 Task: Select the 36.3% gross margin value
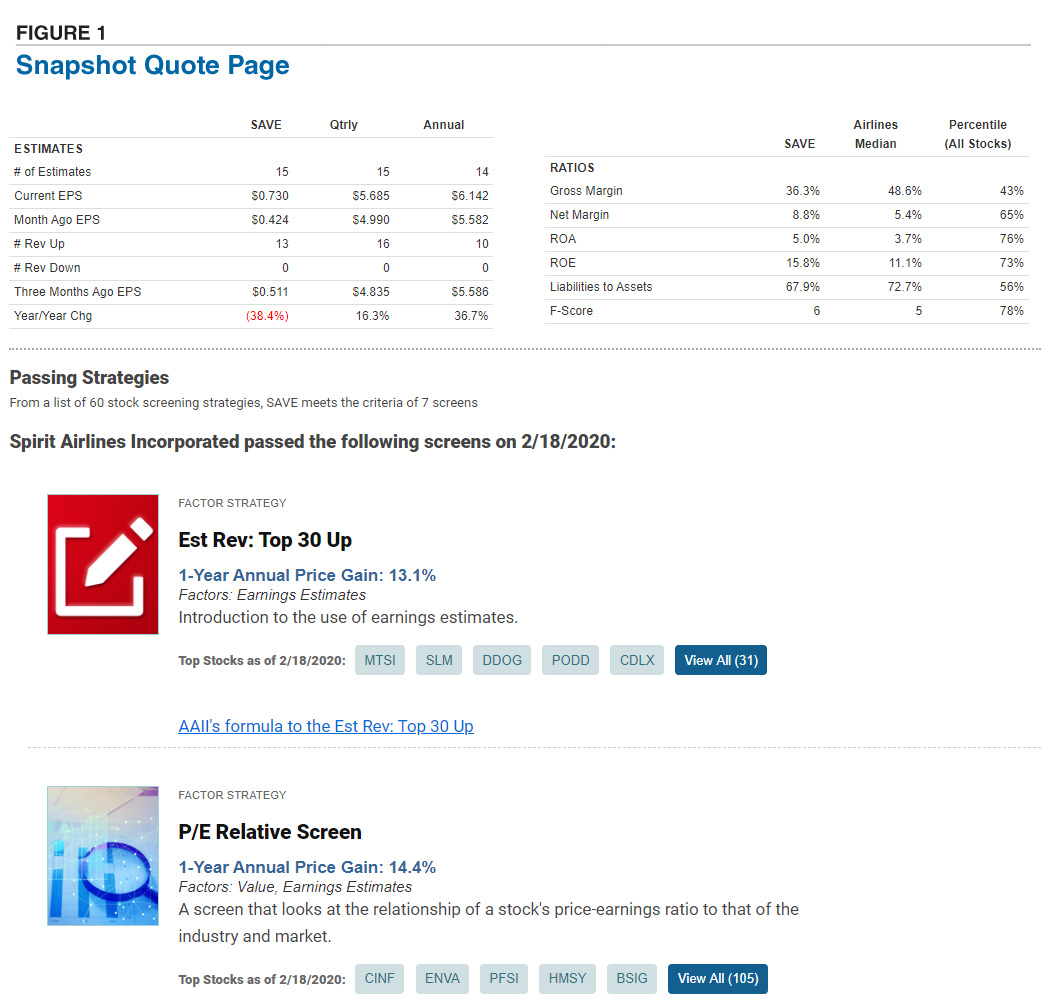tap(803, 191)
